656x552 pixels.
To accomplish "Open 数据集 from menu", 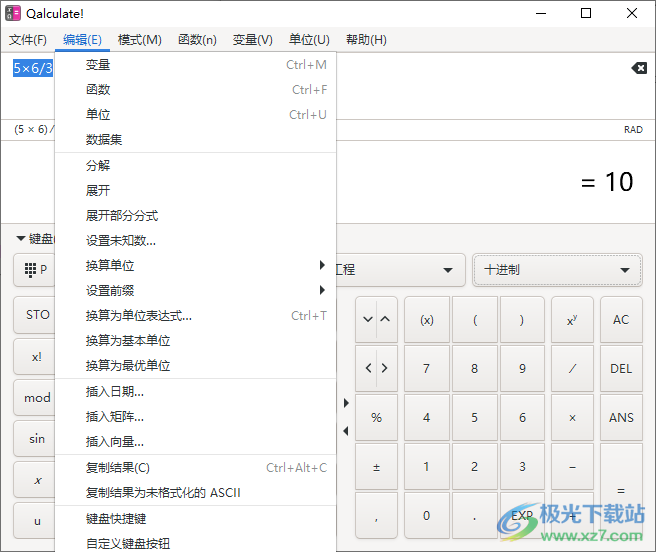I will [x=196, y=139].
